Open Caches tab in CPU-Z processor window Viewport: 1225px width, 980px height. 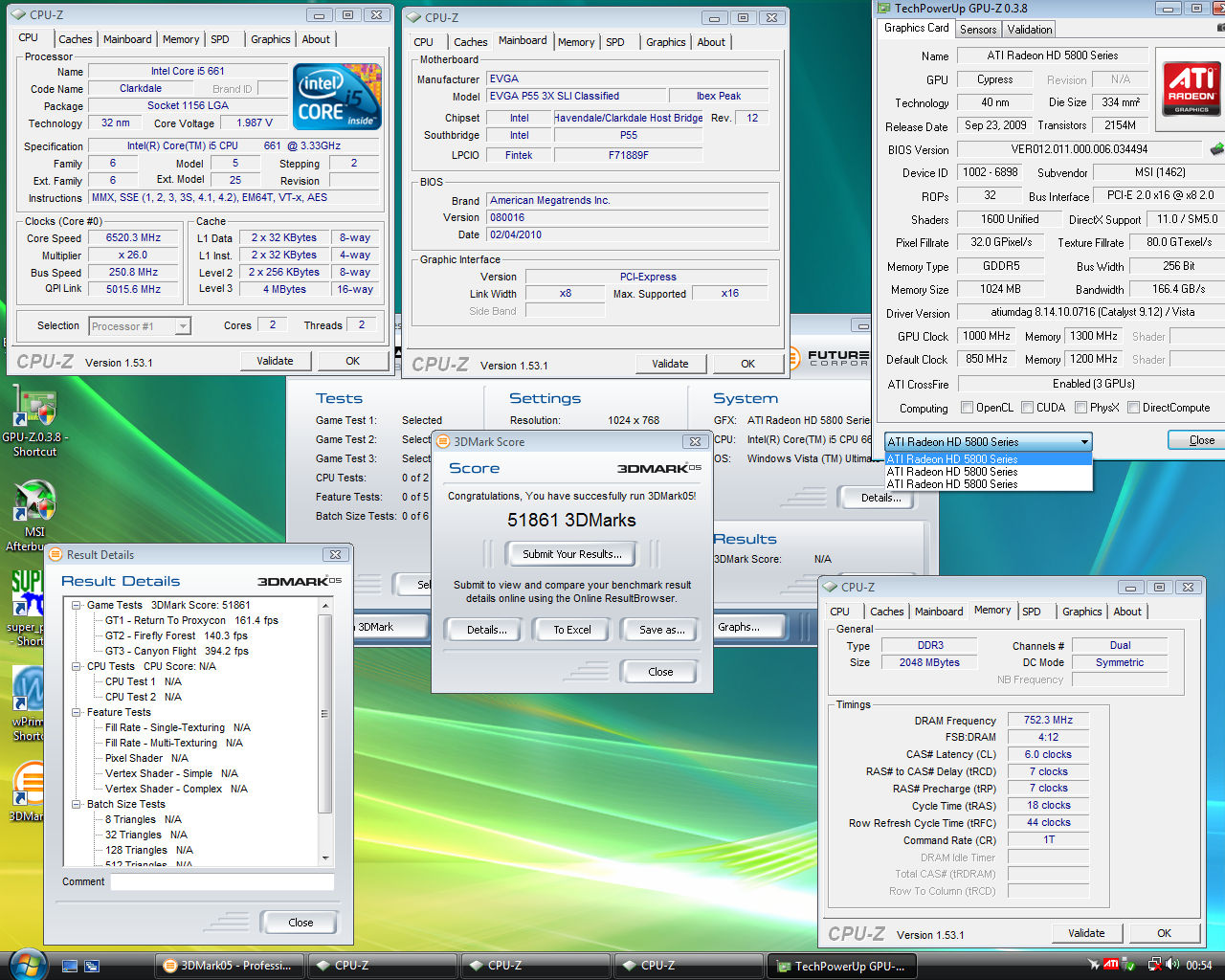tap(76, 39)
